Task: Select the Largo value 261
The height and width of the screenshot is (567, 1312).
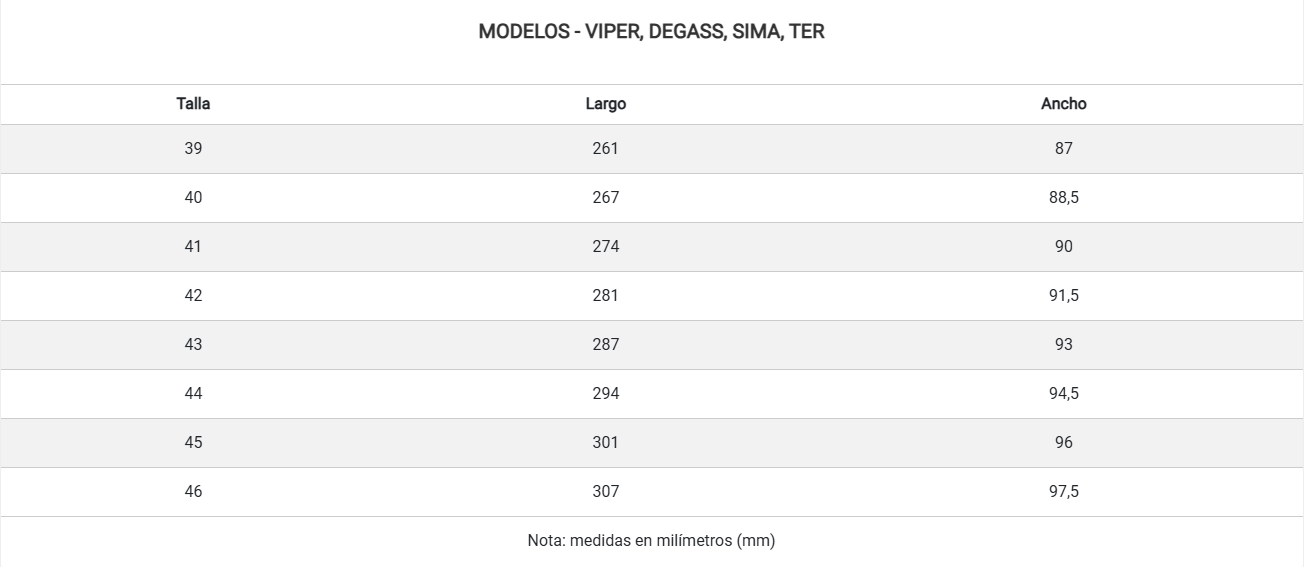Action: click(606, 148)
